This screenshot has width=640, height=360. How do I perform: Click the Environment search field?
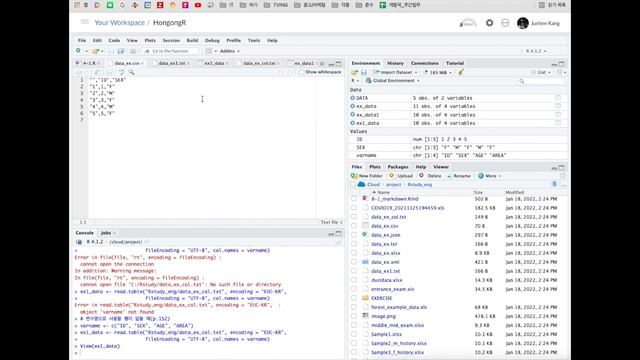pyautogui.click(x=542, y=82)
